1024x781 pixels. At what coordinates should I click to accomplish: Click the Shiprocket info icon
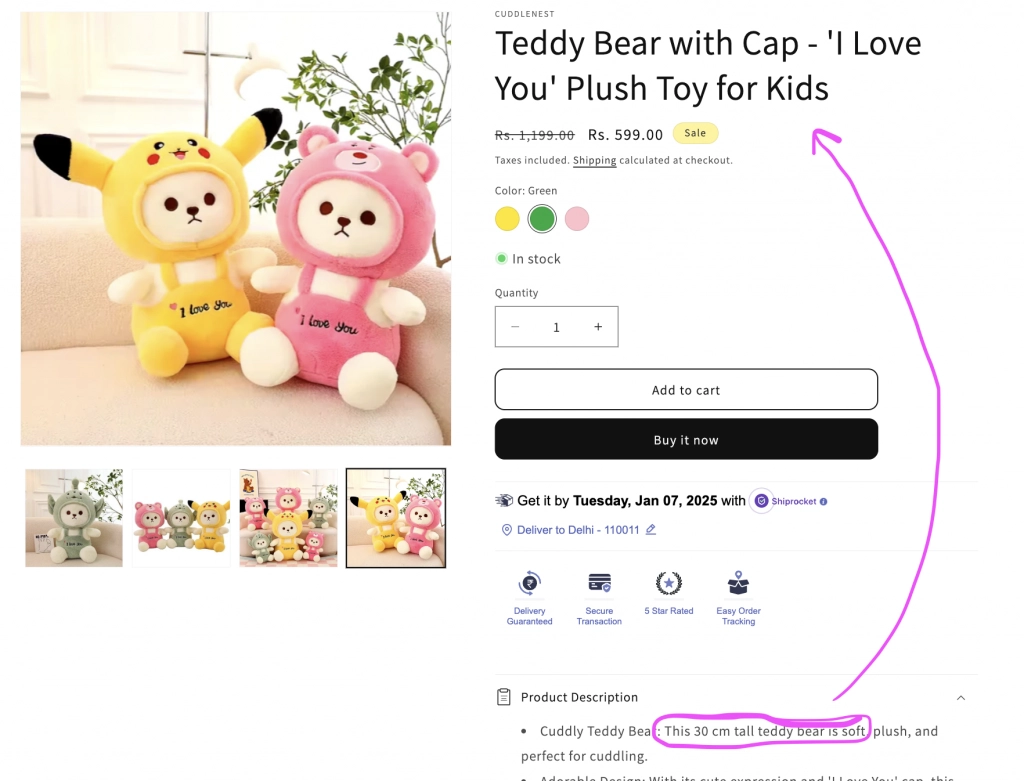824,502
